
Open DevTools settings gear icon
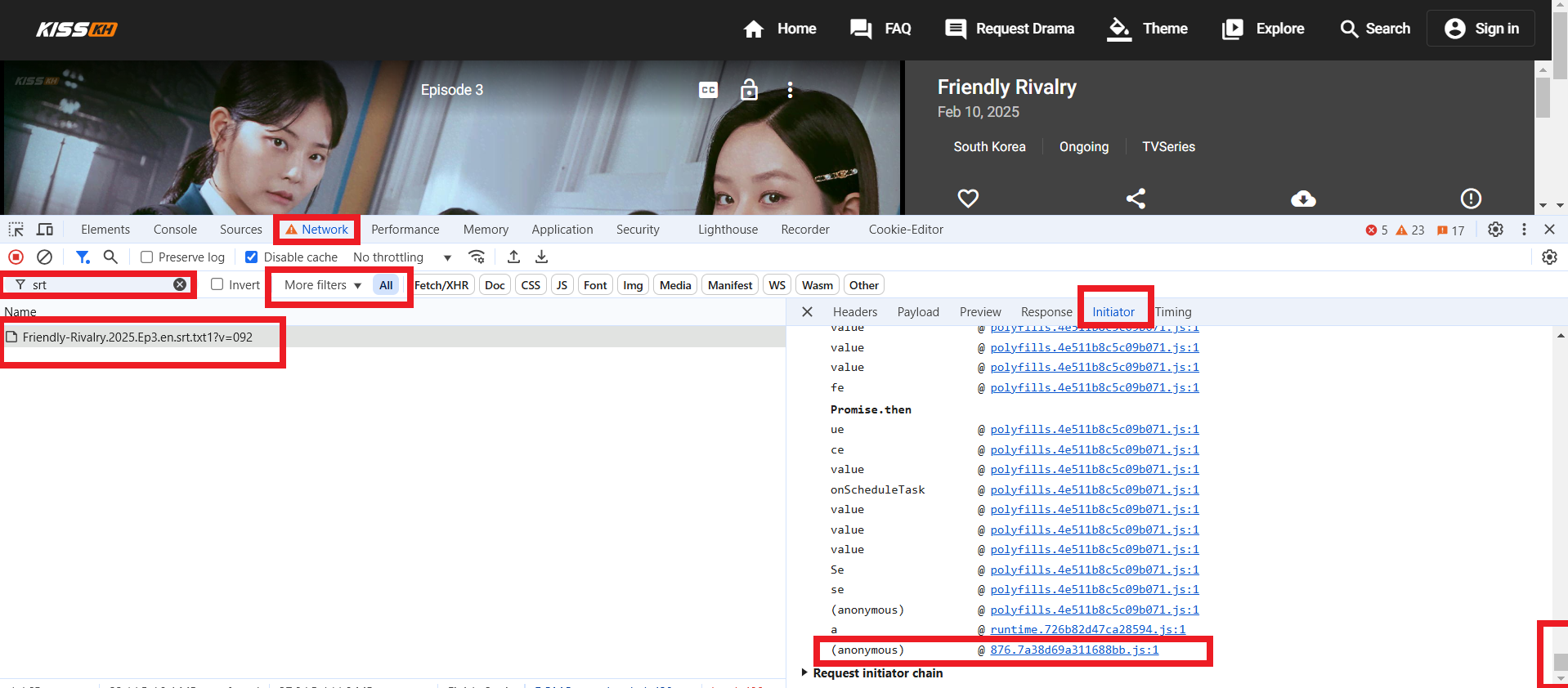tap(1495, 230)
